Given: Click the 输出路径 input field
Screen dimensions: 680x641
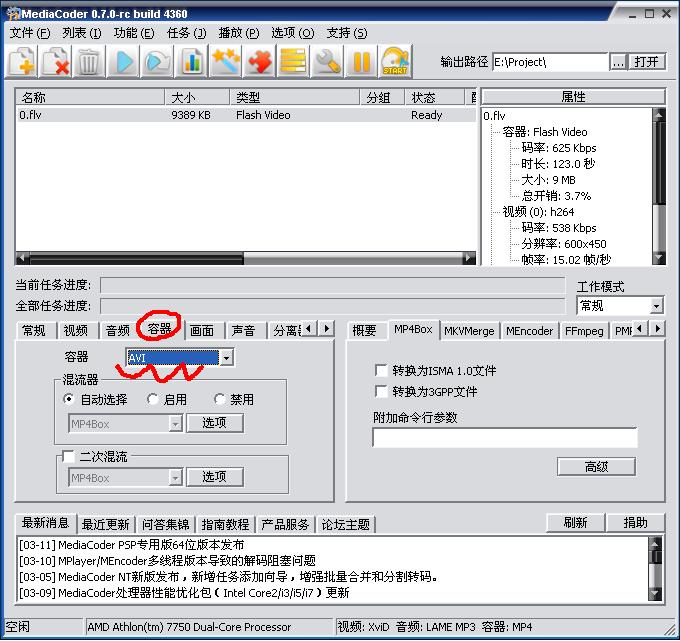Looking at the screenshot, I should [x=550, y=62].
